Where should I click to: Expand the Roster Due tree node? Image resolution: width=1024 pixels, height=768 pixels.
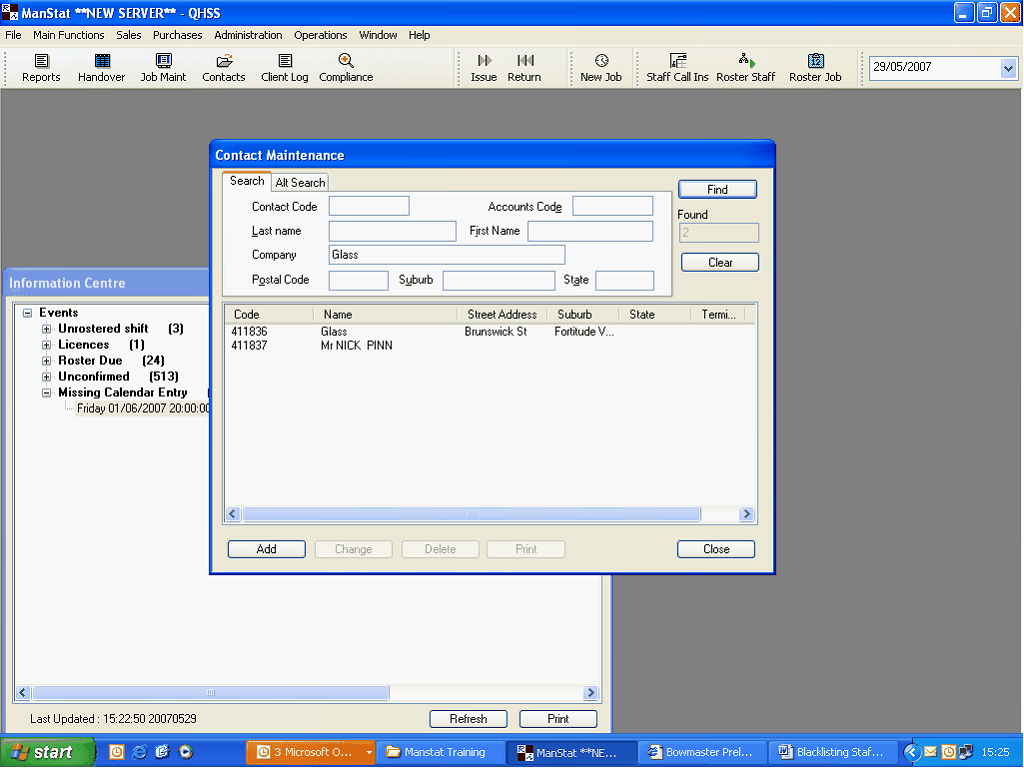[47, 361]
